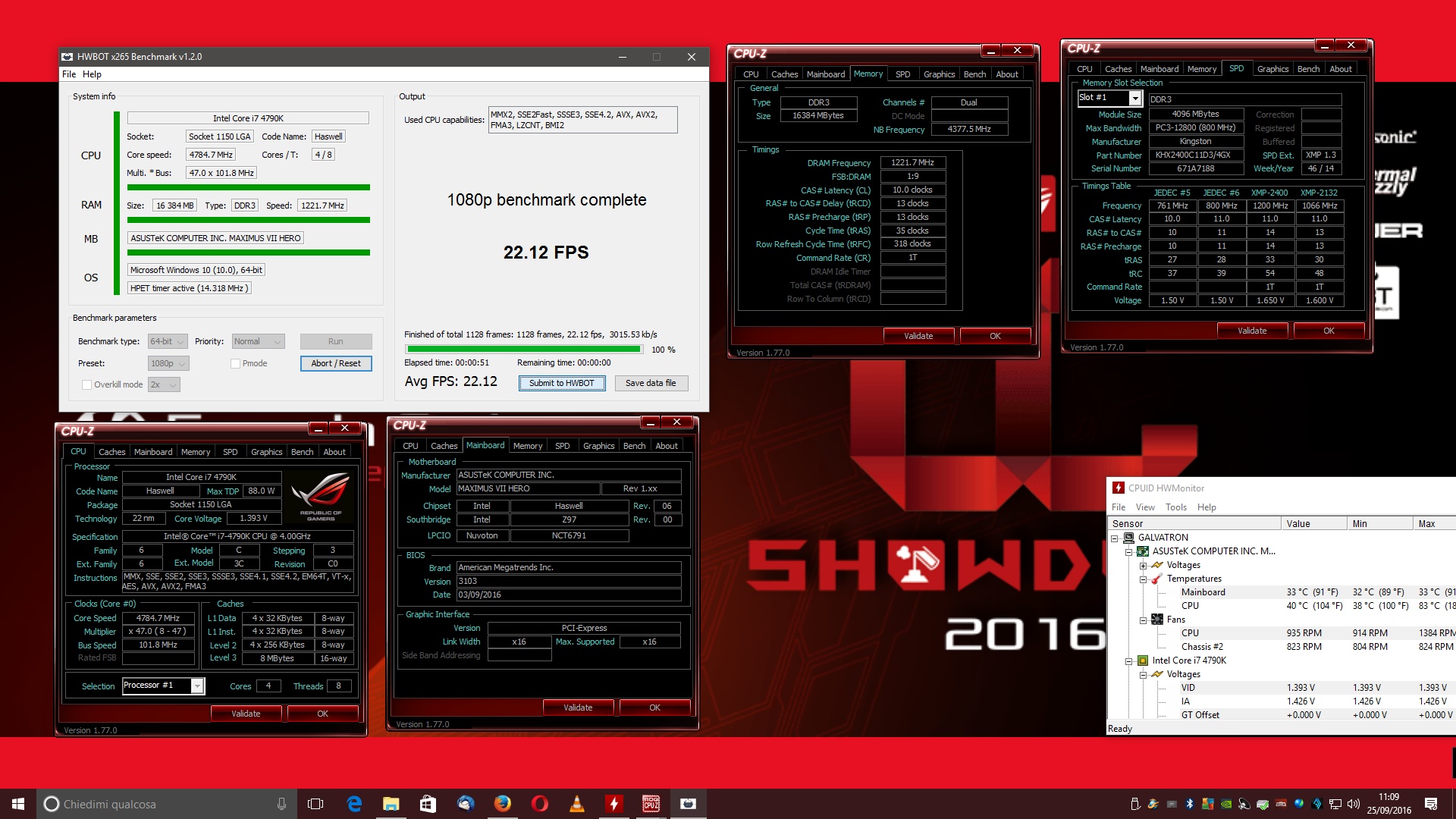Open the HWBOT x265 taskbar icon
The width and height of the screenshot is (1456, 819).
point(689,804)
